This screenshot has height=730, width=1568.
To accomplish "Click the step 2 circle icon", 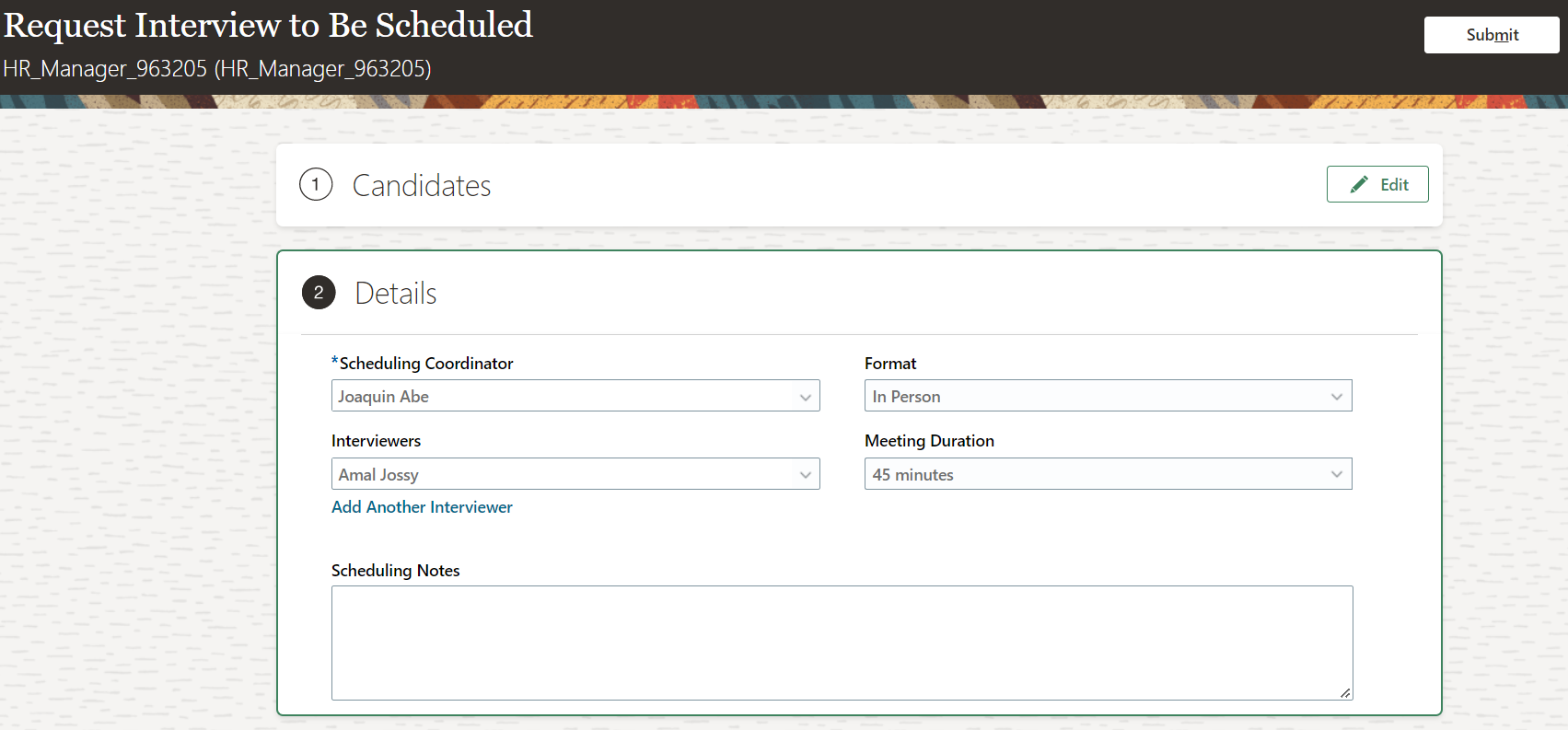I will pyautogui.click(x=319, y=293).
